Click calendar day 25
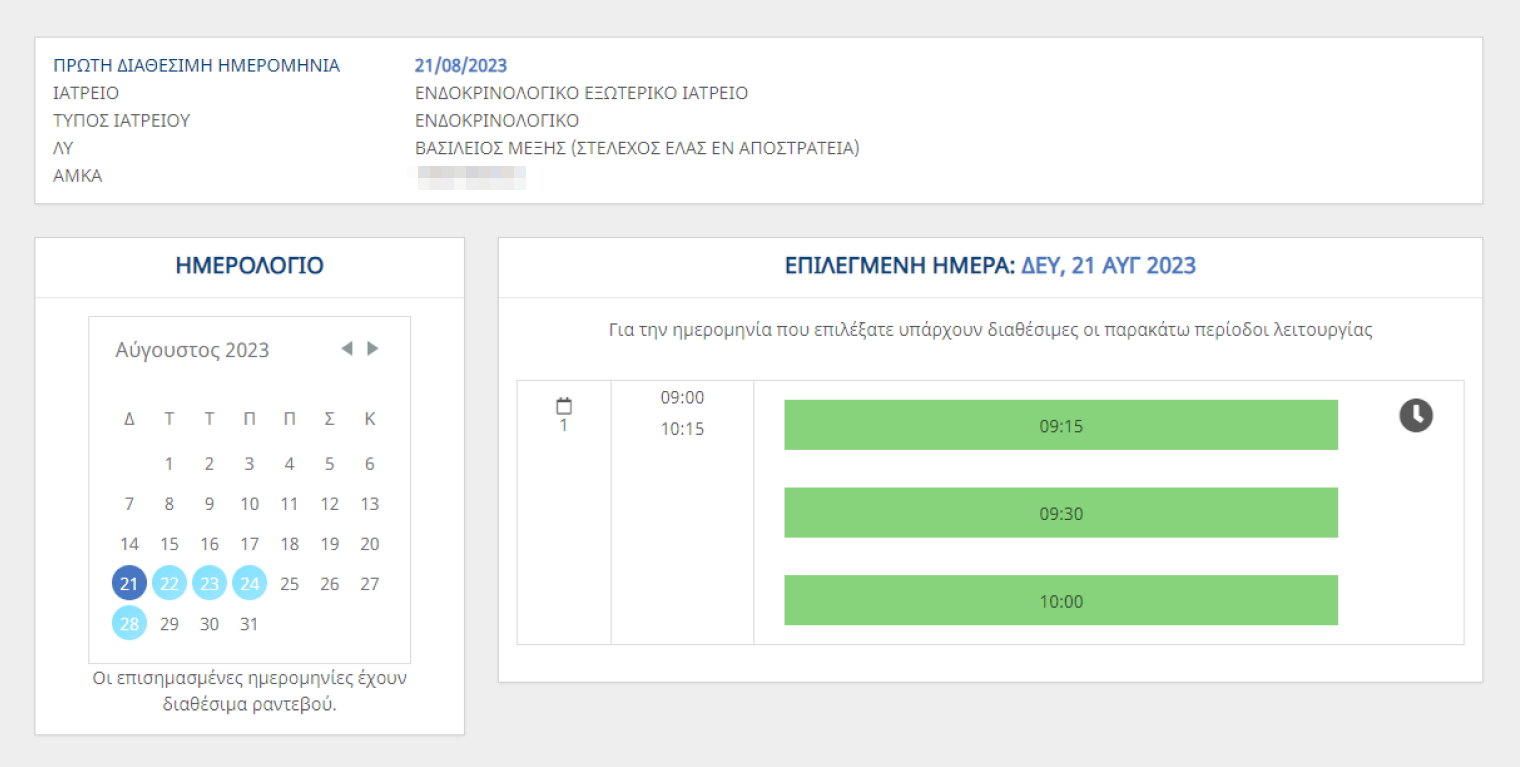This screenshot has width=1520, height=767. (x=289, y=583)
